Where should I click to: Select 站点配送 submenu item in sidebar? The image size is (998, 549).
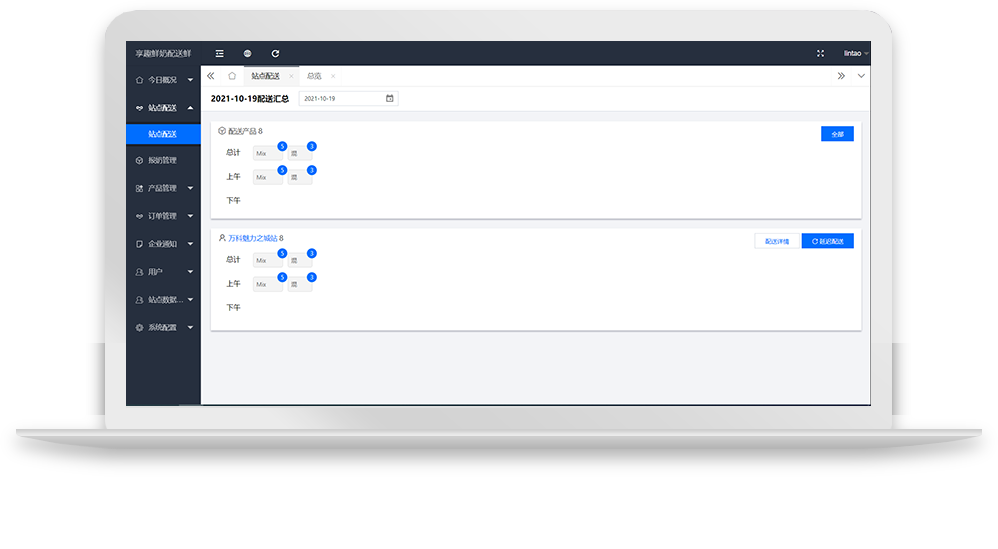pyautogui.click(x=162, y=133)
